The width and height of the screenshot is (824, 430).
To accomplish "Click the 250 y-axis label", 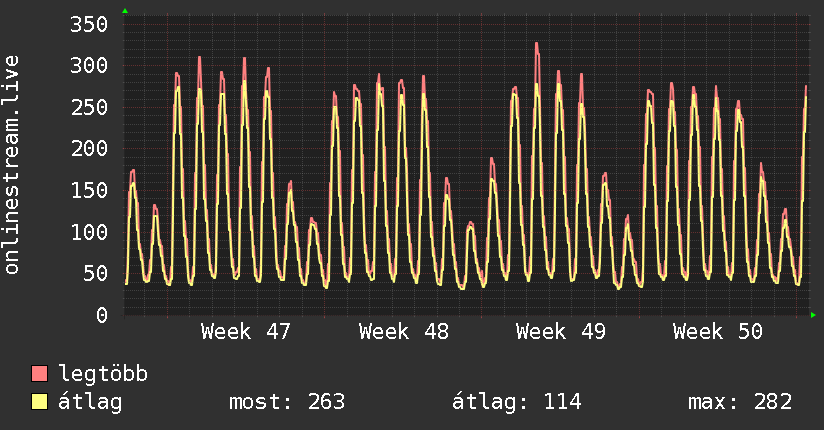I will (x=89, y=107).
